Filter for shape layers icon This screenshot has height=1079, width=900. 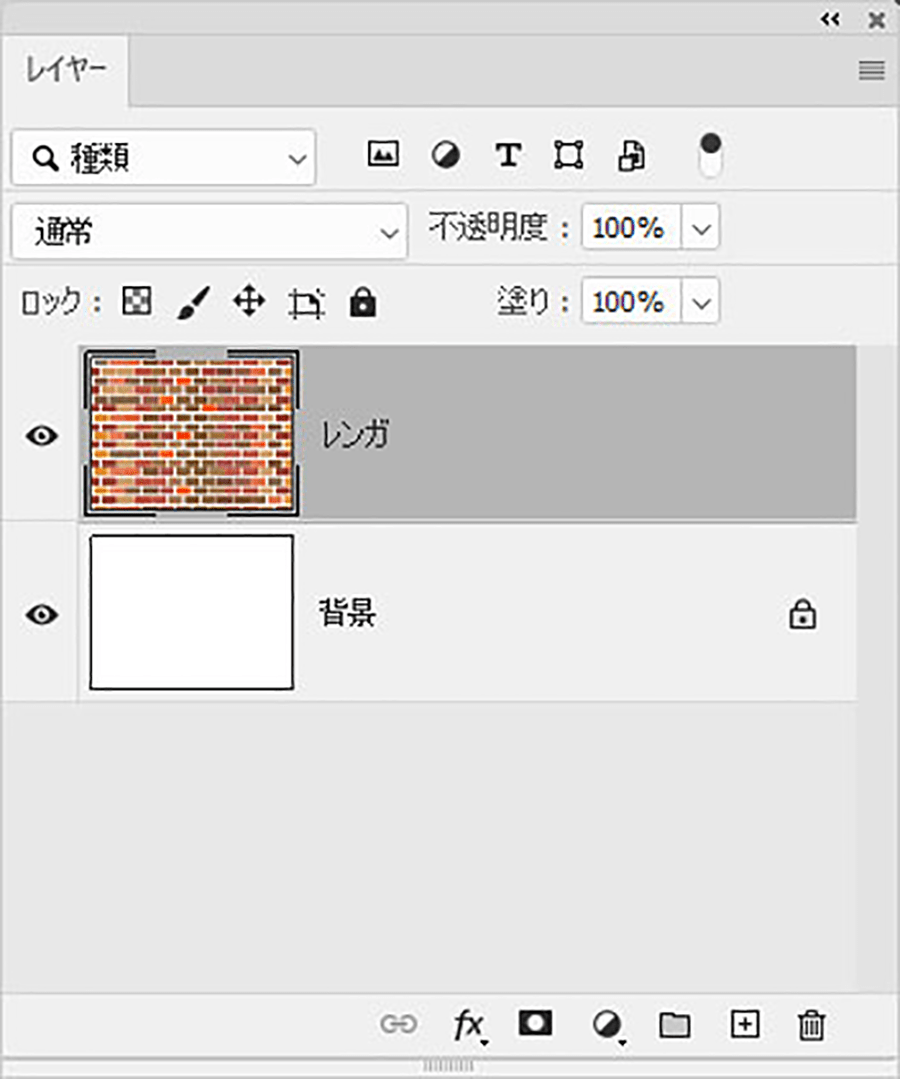tap(569, 155)
